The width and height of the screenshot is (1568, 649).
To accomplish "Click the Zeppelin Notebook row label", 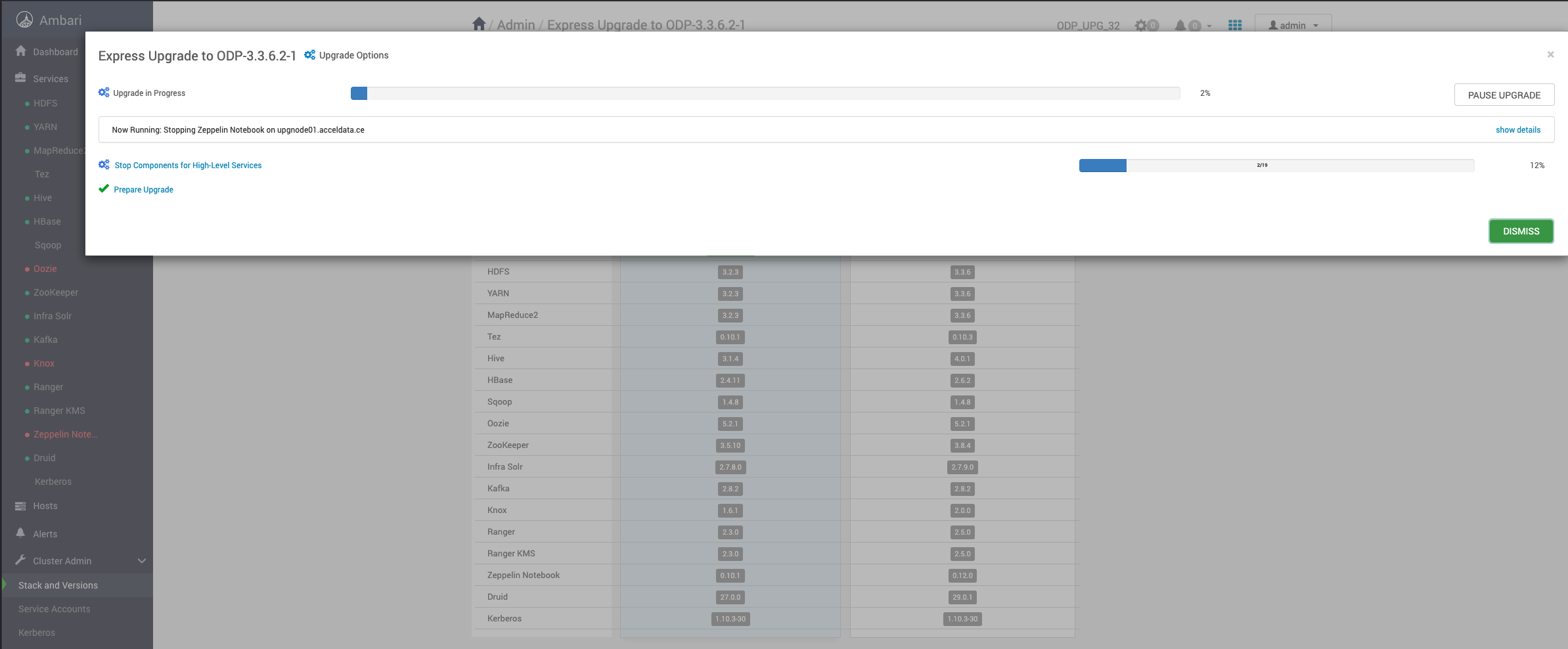I will (524, 575).
